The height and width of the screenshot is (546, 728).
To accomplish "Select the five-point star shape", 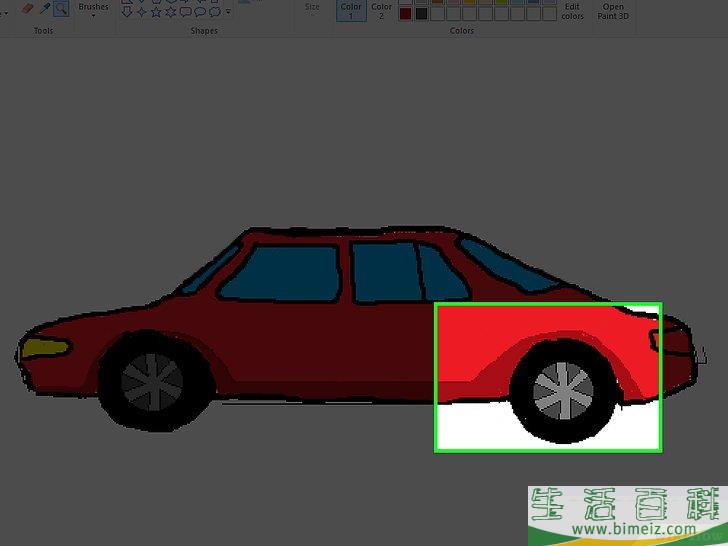I will (x=156, y=12).
